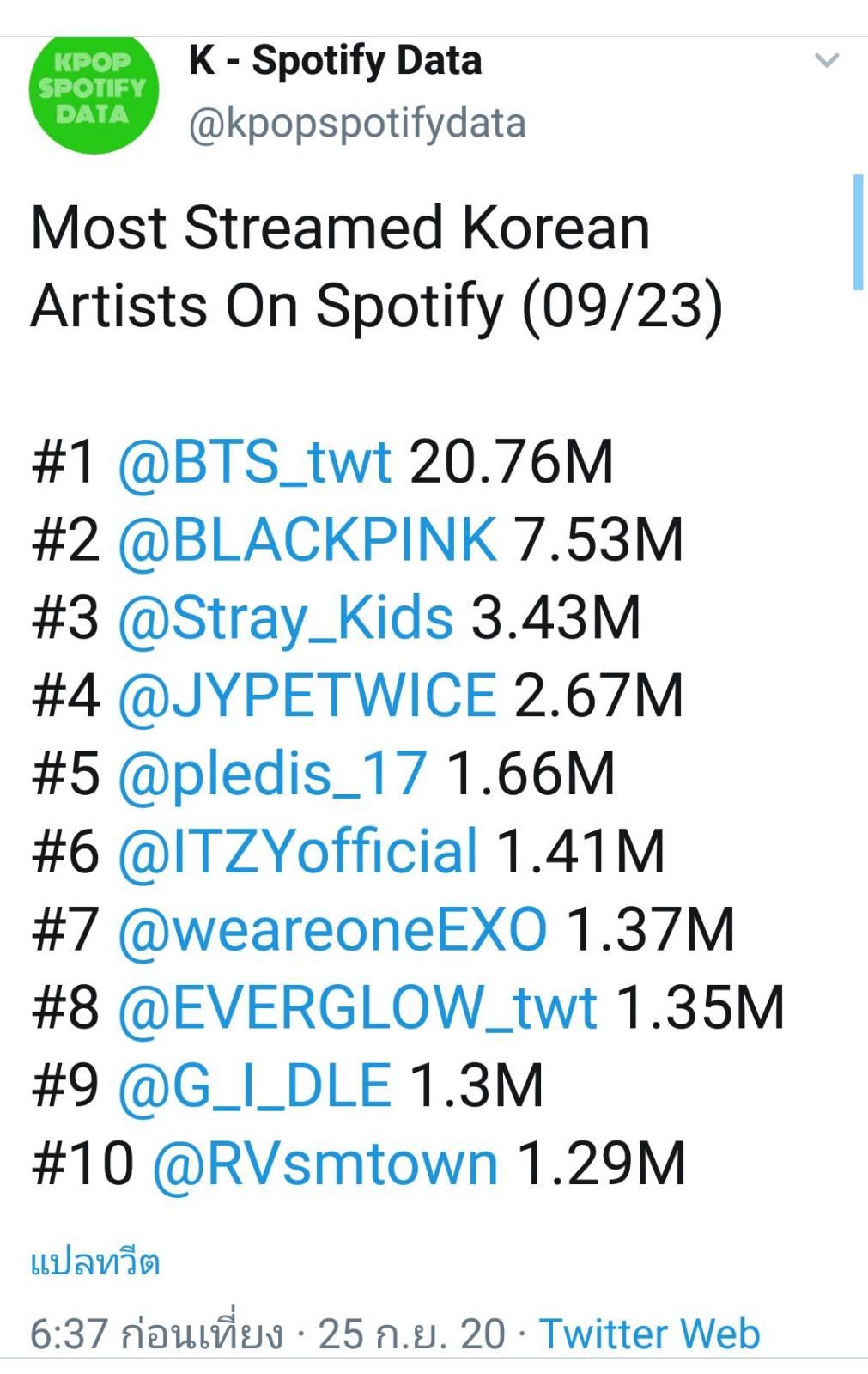Click แปลทวีต to translate tweet

(x=95, y=1262)
